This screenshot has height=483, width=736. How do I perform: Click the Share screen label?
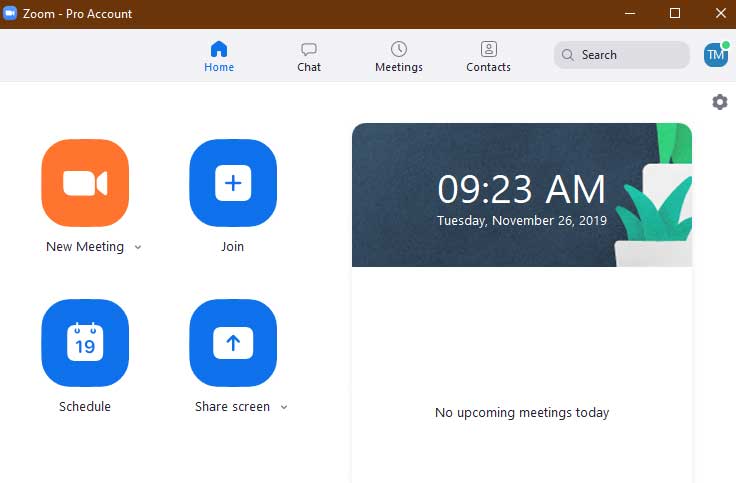[232, 406]
